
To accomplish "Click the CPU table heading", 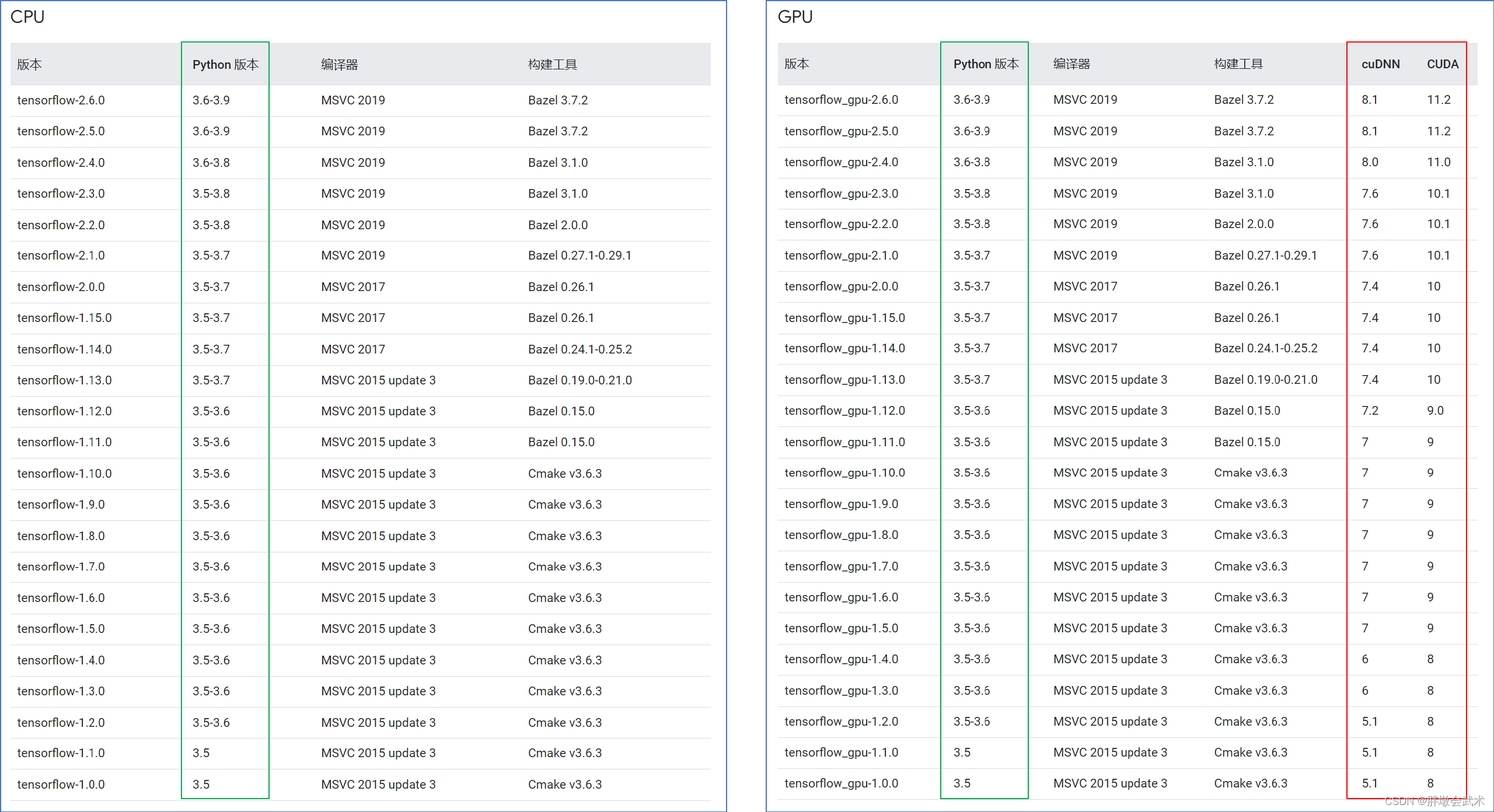I will (x=27, y=17).
